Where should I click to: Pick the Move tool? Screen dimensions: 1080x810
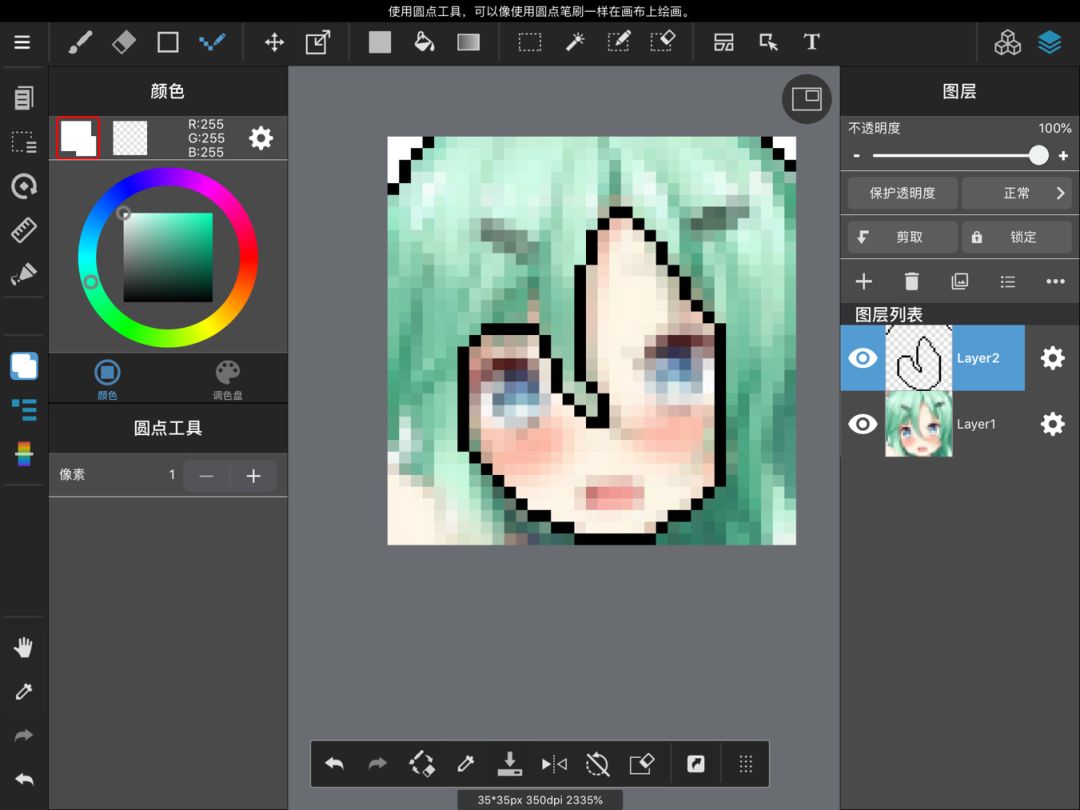coord(273,42)
